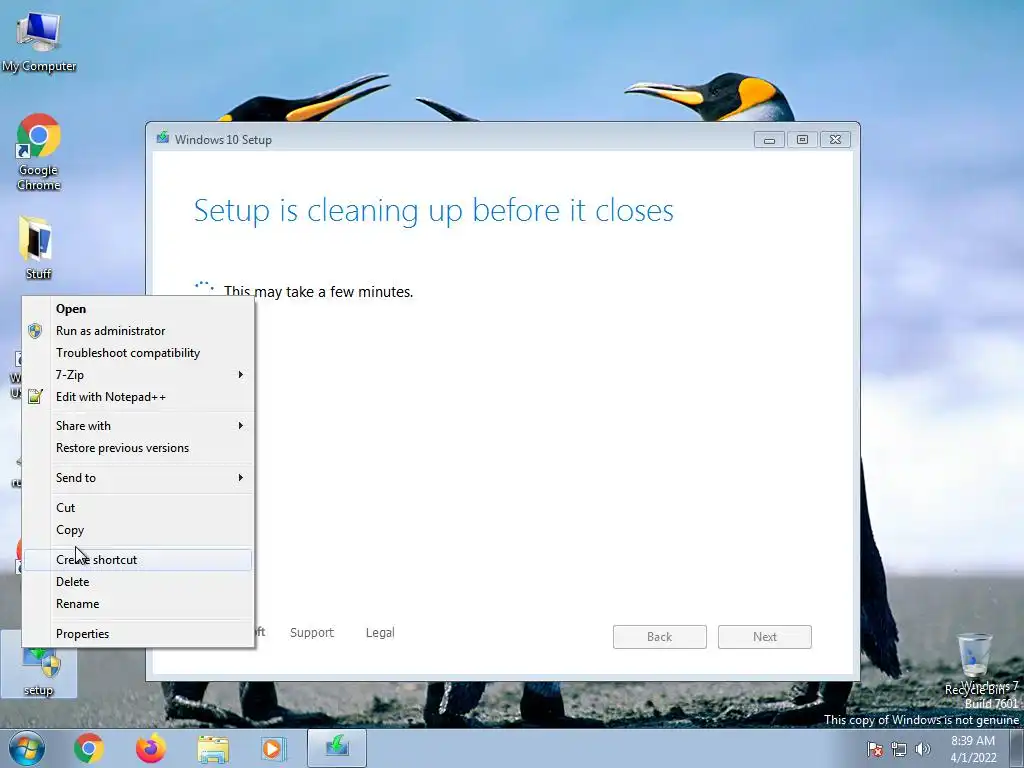
Task: Click the network tray icon
Action: pyautogui.click(x=899, y=749)
